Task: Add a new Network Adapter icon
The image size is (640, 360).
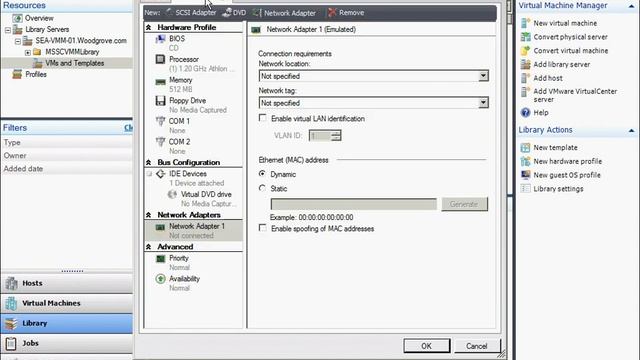Action: (257, 13)
